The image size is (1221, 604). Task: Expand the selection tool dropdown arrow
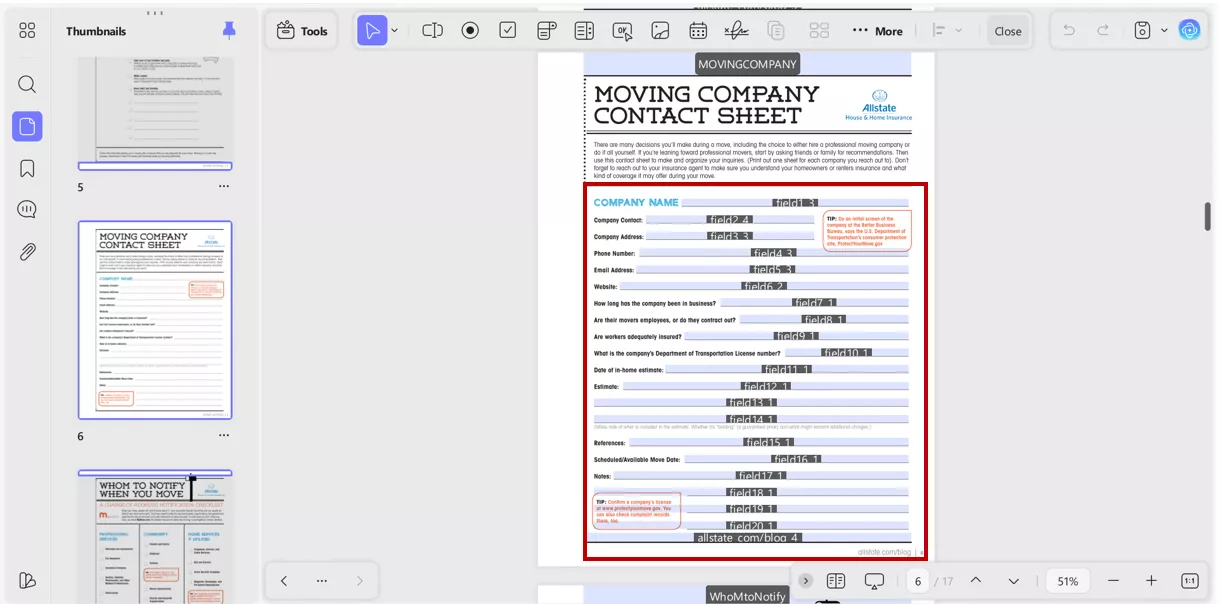pyautogui.click(x=394, y=31)
